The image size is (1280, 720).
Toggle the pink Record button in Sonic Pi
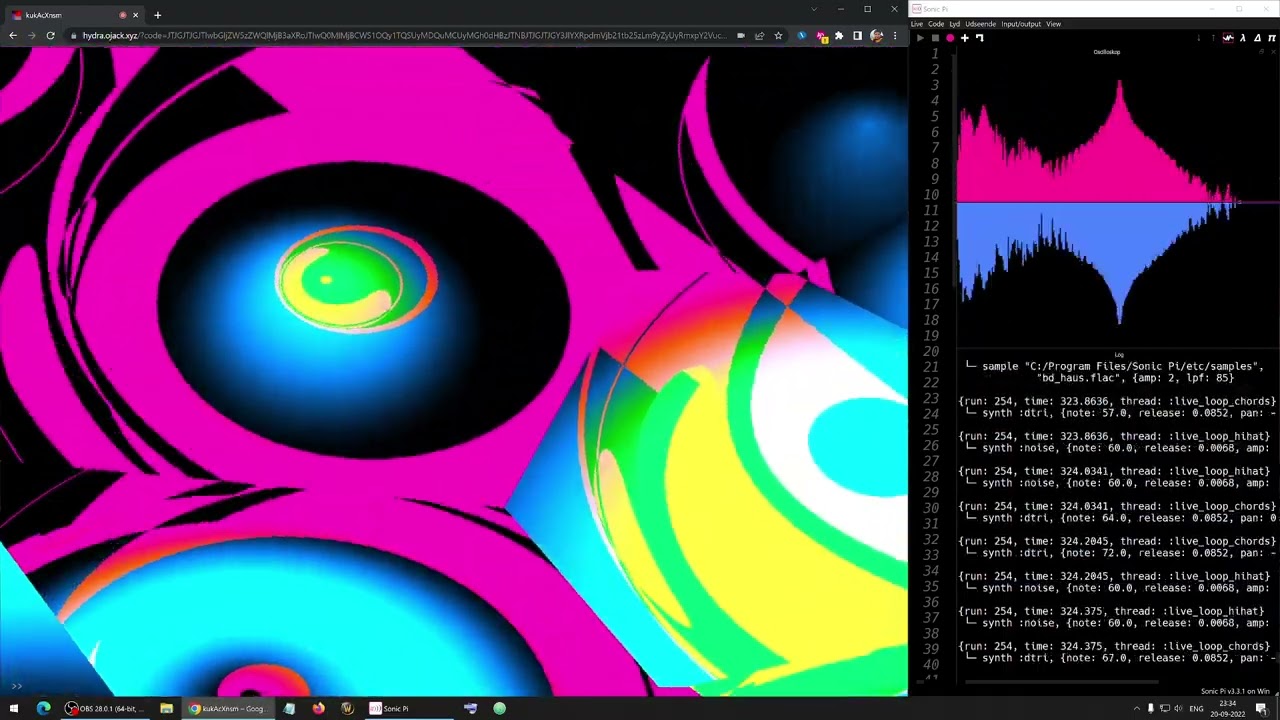950,38
